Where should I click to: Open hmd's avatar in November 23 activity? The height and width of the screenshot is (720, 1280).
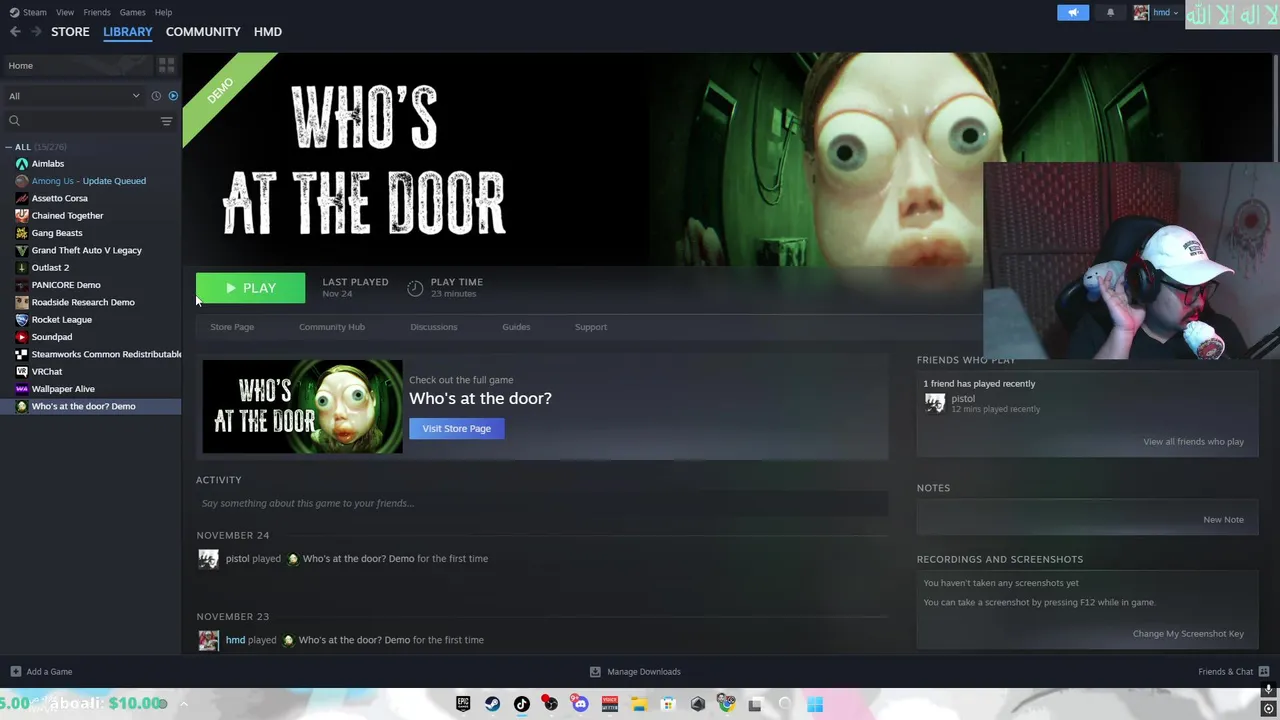[208, 641]
